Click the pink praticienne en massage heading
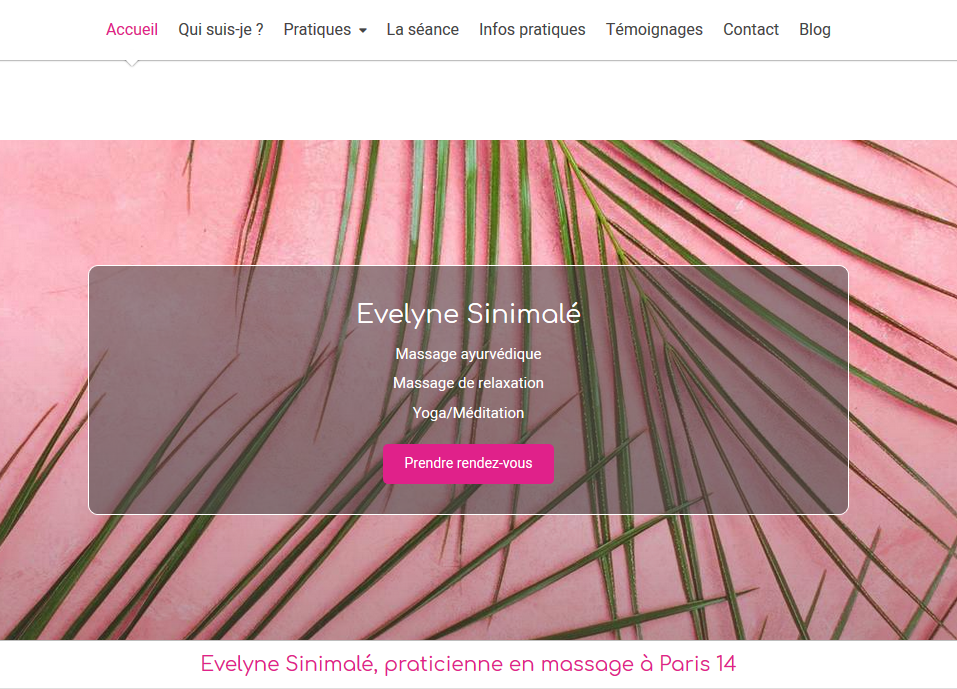The width and height of the screenshot is (957, 689). pos(468,664)
